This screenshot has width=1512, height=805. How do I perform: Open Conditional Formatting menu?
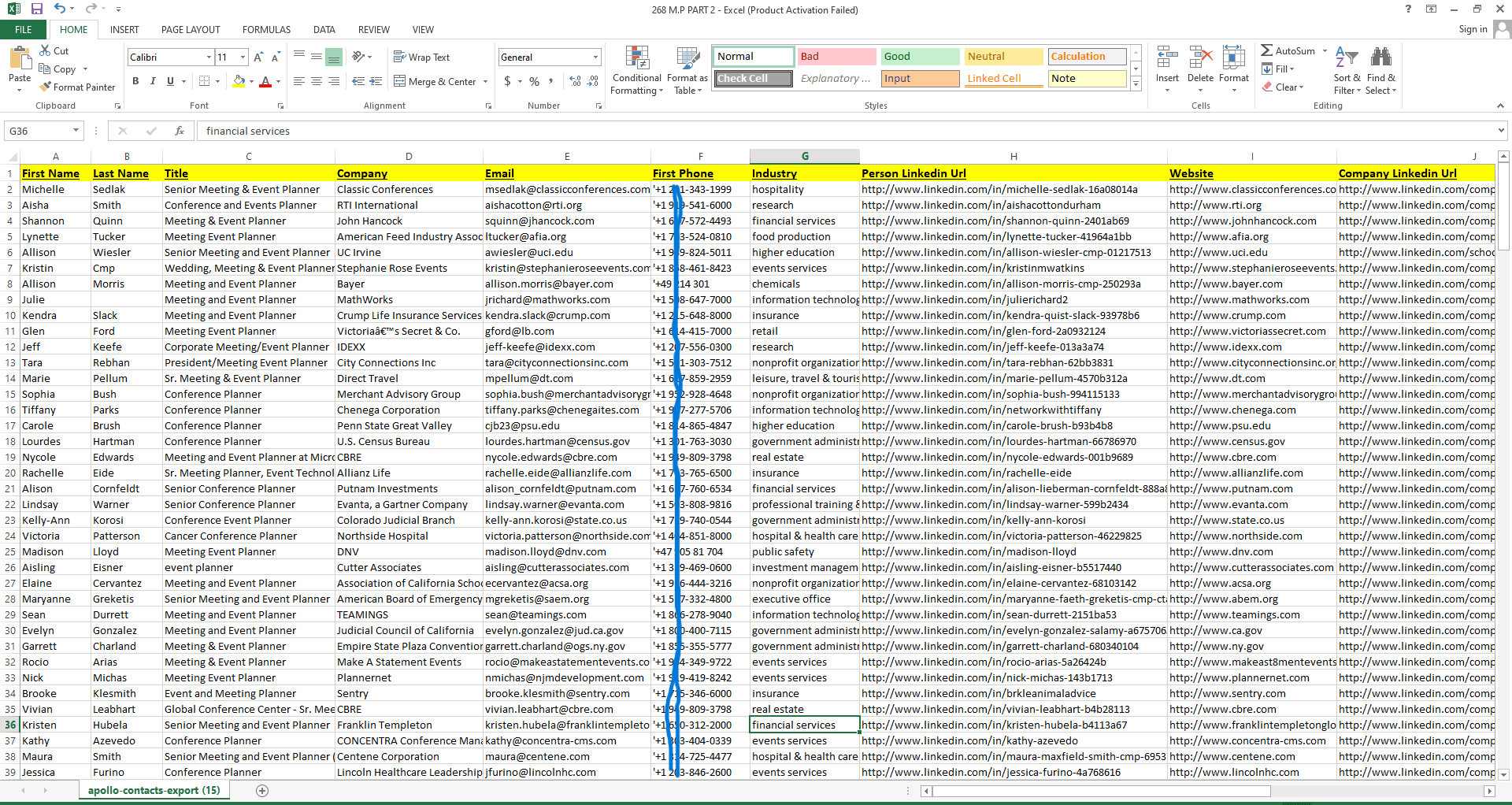[636, 70]
